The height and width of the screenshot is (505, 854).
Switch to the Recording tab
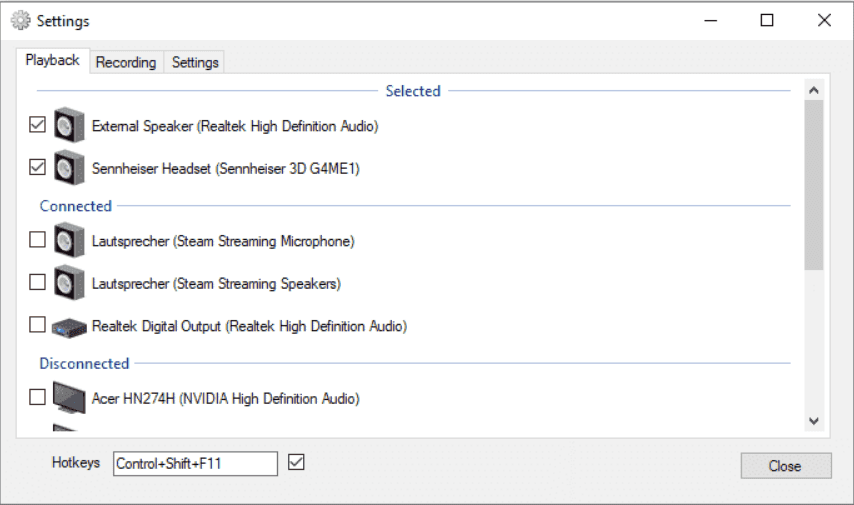tap(126, 62)
